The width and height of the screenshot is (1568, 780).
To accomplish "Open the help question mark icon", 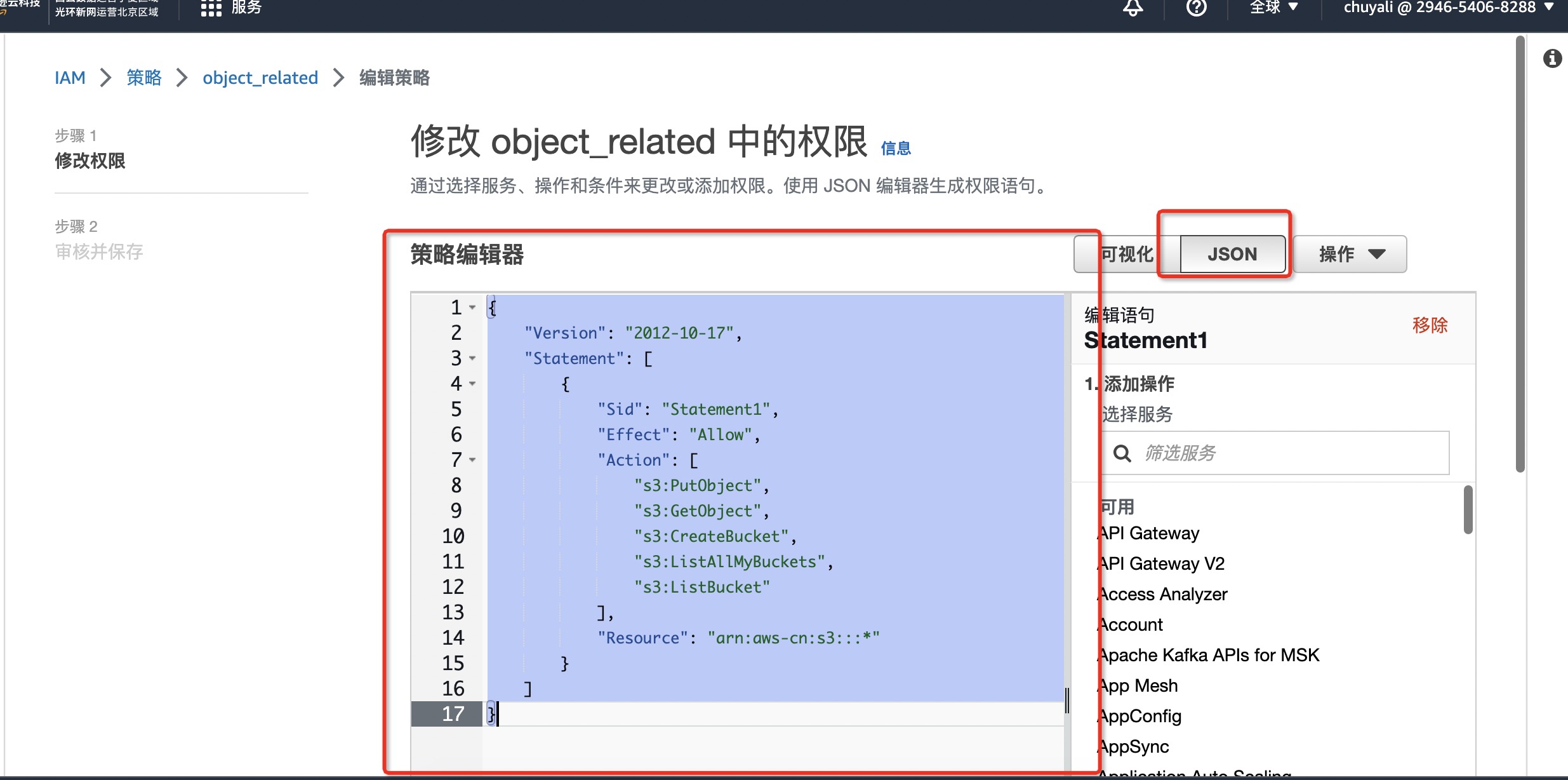I will coord(1196,7).
